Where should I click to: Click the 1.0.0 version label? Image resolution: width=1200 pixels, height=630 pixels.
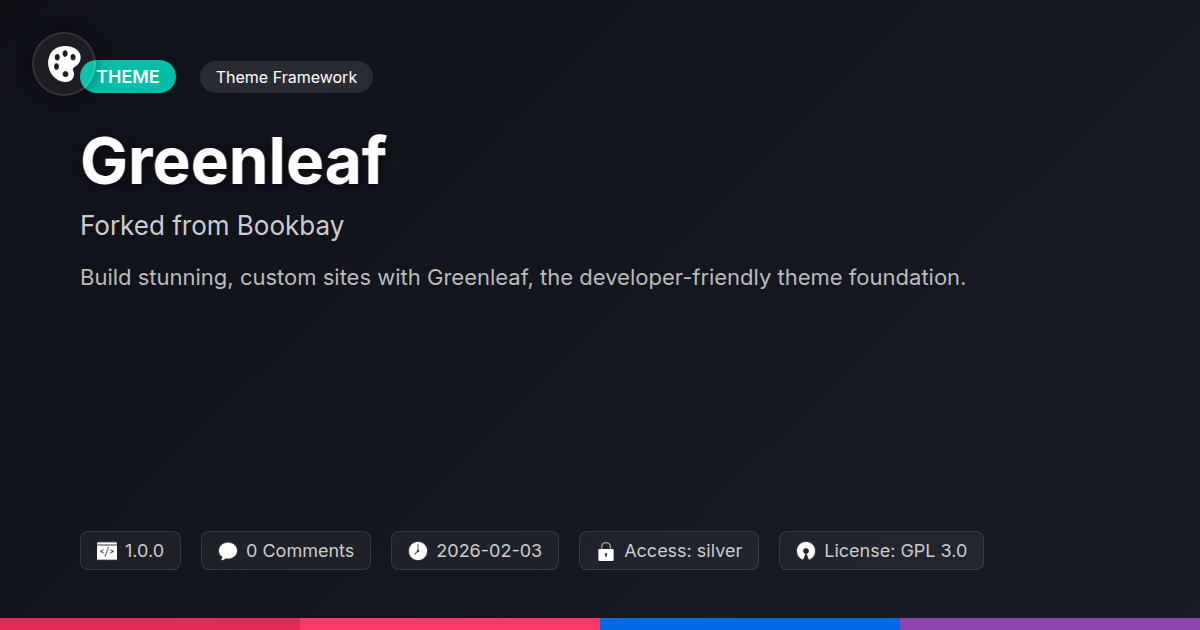point(145,551)
